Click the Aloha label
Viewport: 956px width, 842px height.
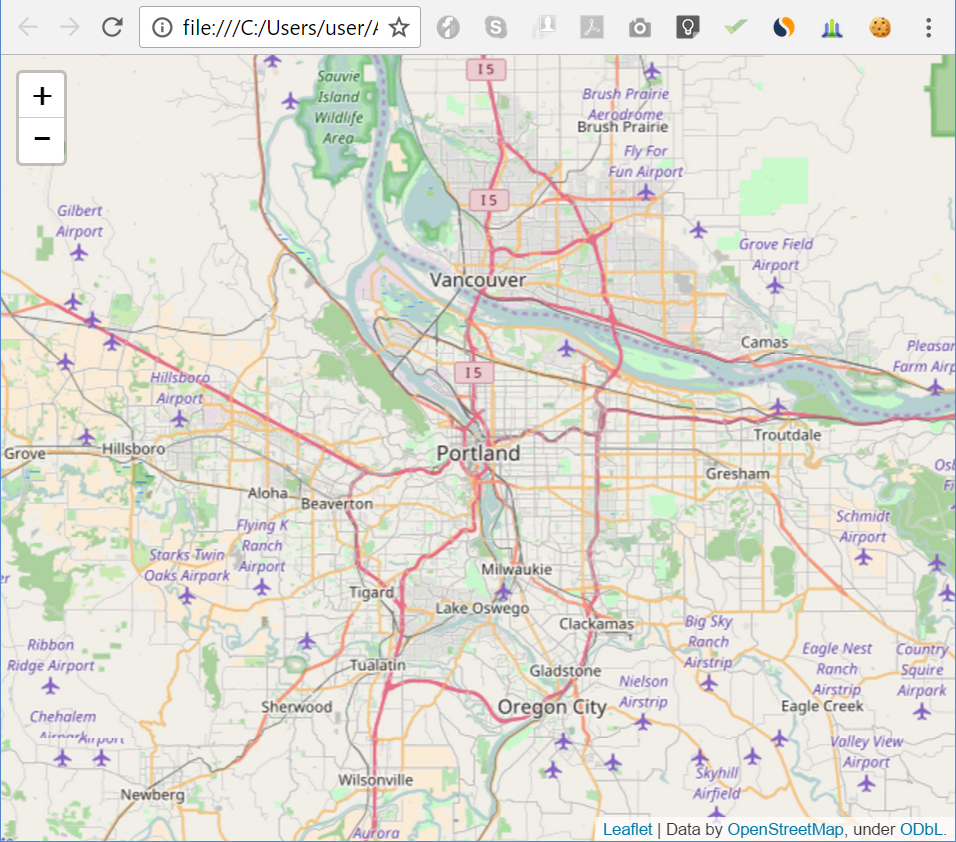click(268, 493)
